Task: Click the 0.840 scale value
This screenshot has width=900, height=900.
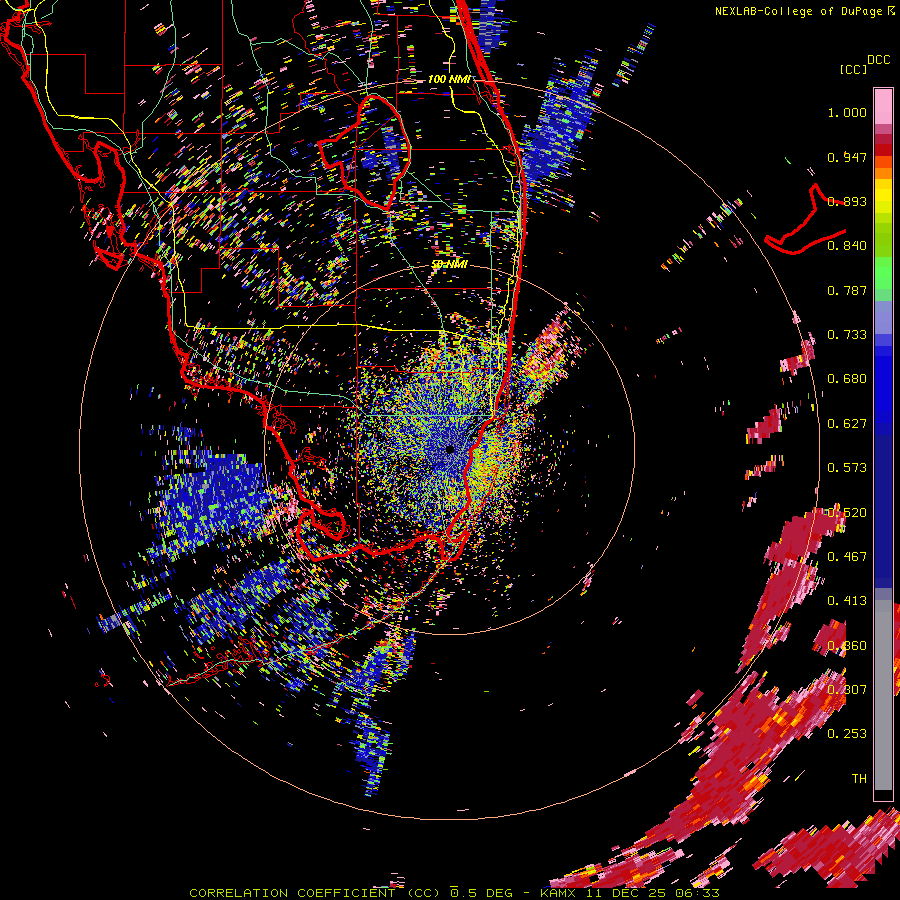Action: 847,246
